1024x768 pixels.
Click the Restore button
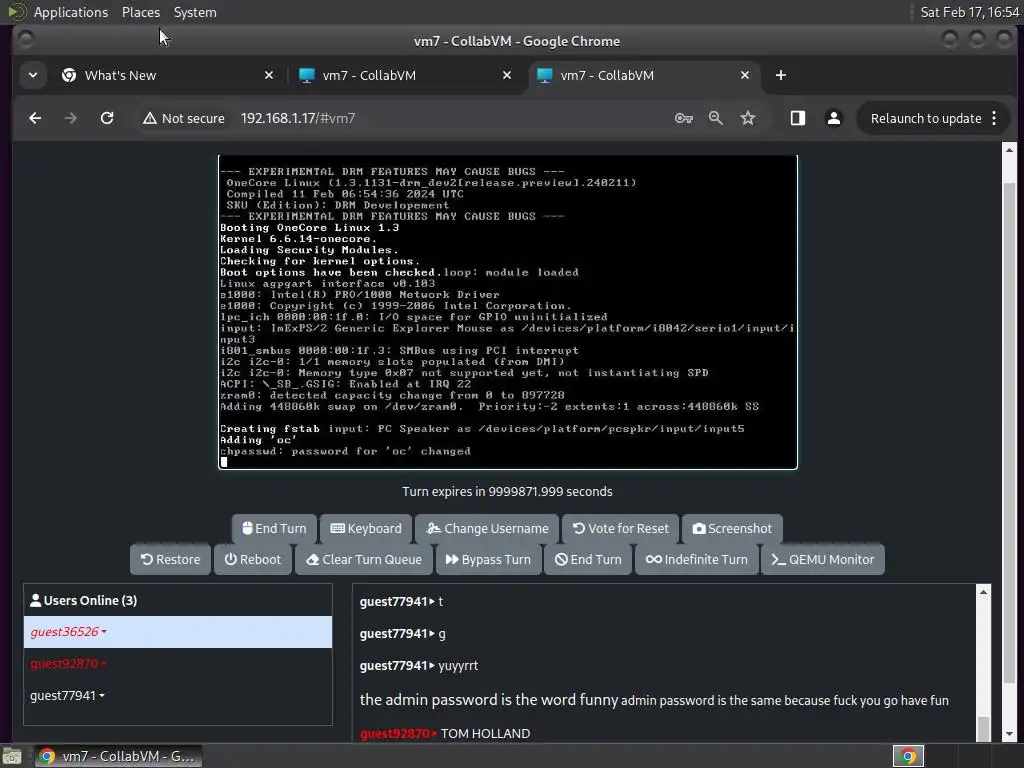click(170, 560)
